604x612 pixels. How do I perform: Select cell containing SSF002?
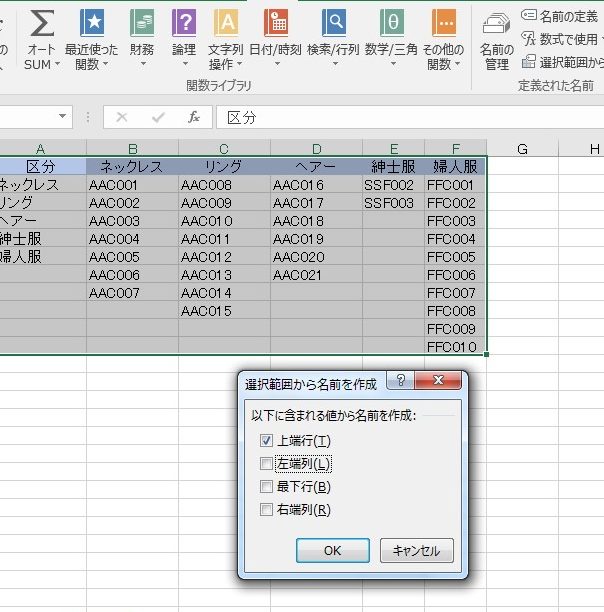point(394,185)
